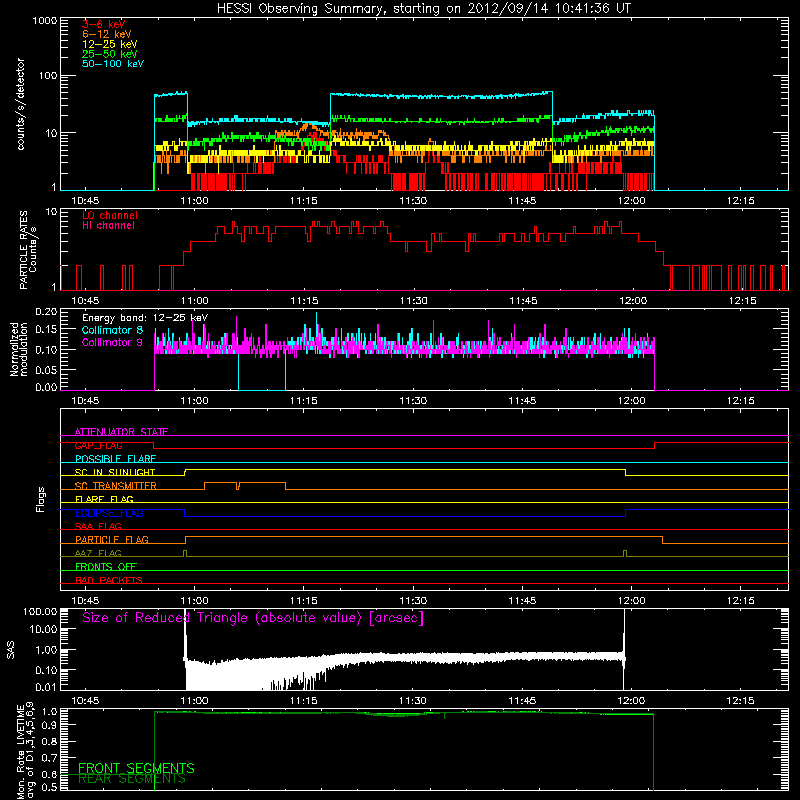Viewport: 800px width, 800px height.
Task: Click the "Energy band: 12-25 keV" annotation
Action: 145,318
